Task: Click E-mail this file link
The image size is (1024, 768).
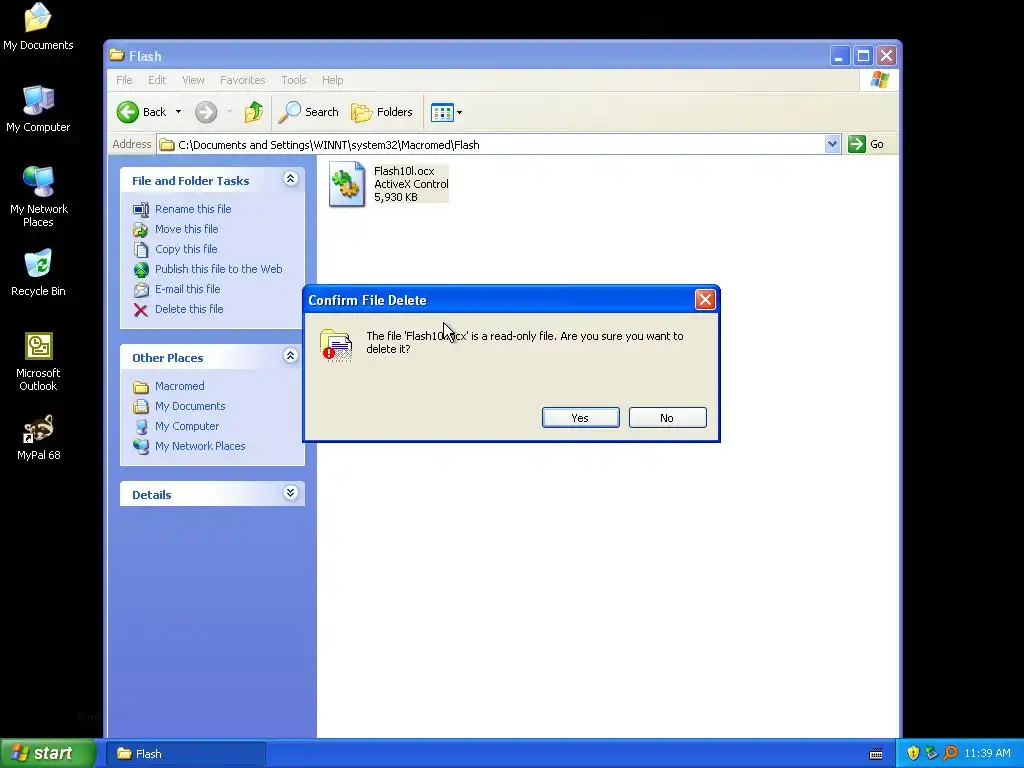Action: point(187,289)
